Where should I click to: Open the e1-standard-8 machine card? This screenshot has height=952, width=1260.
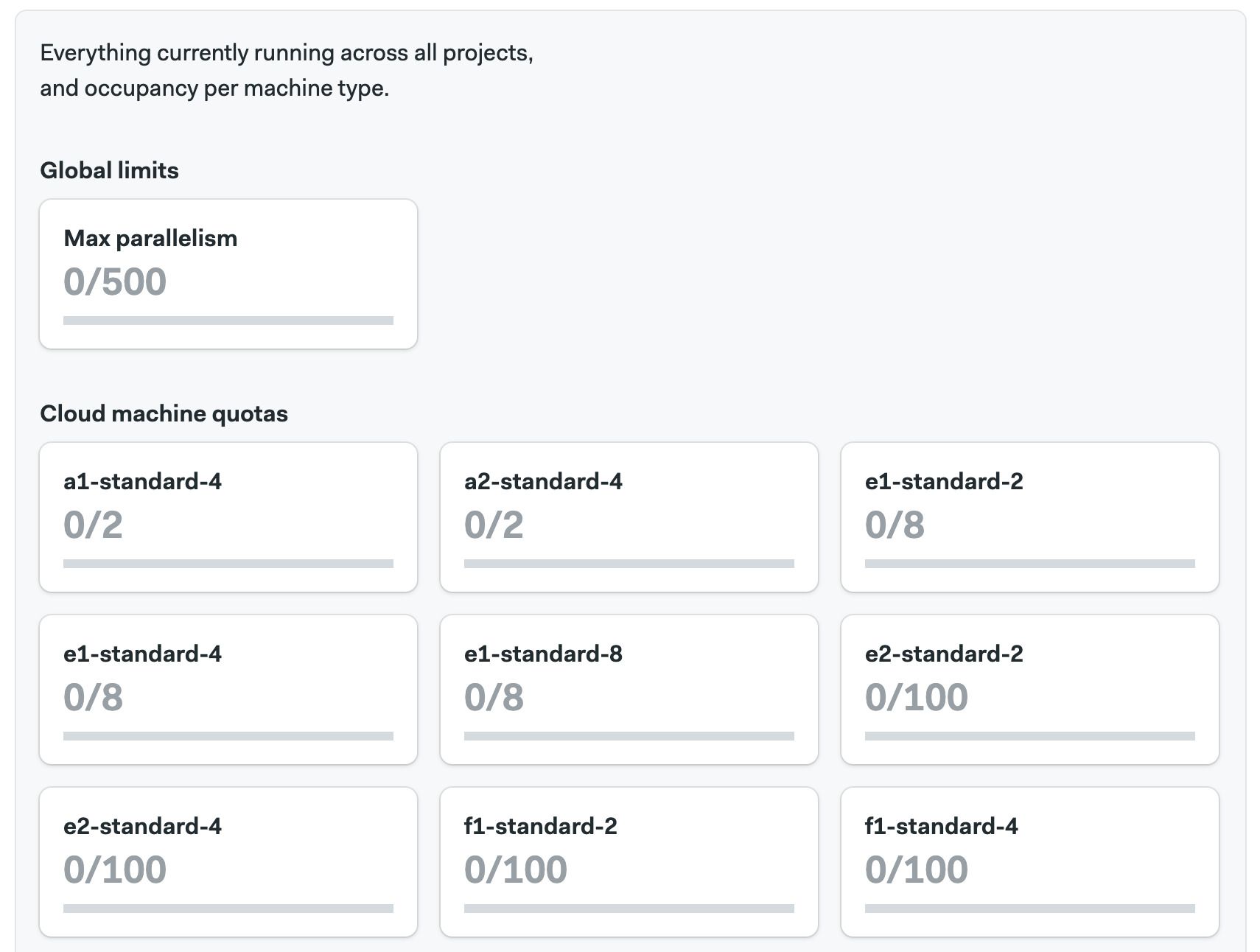[x=629, y=689]
